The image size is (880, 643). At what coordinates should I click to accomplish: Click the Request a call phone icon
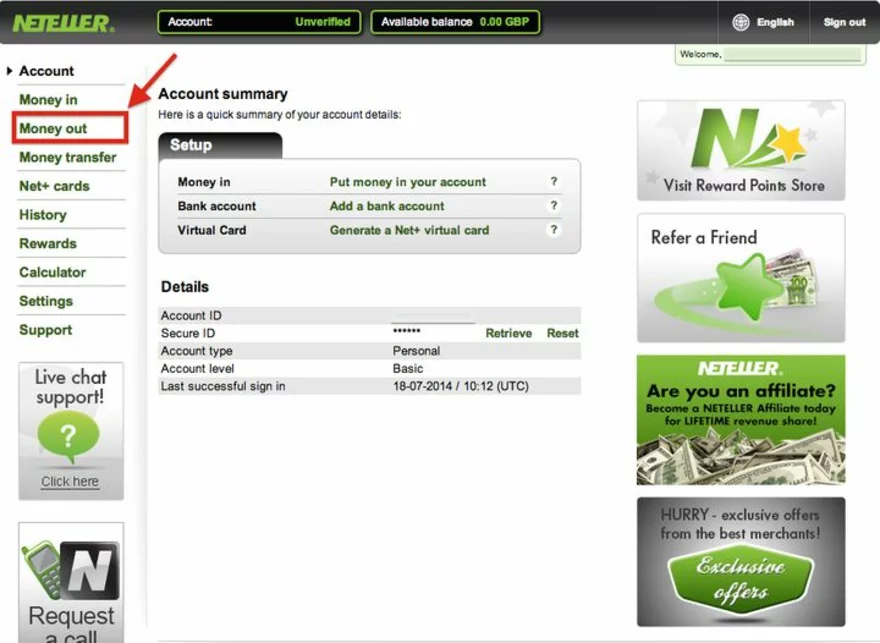(43, 567)
